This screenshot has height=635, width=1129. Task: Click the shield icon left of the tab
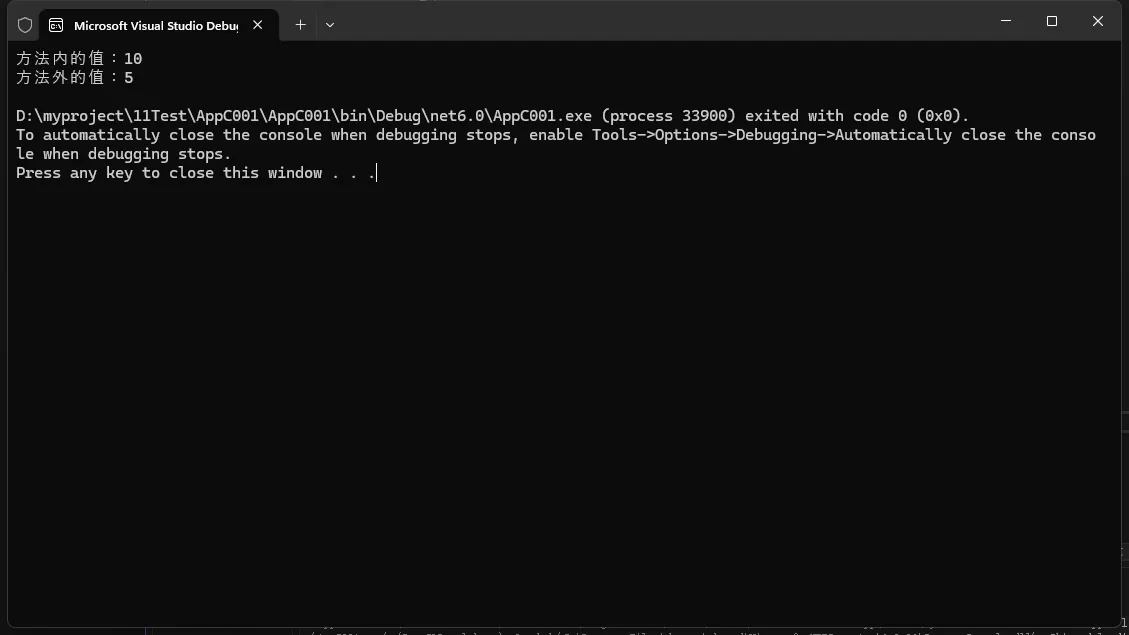pyautogui.click(x=25, y=25)
